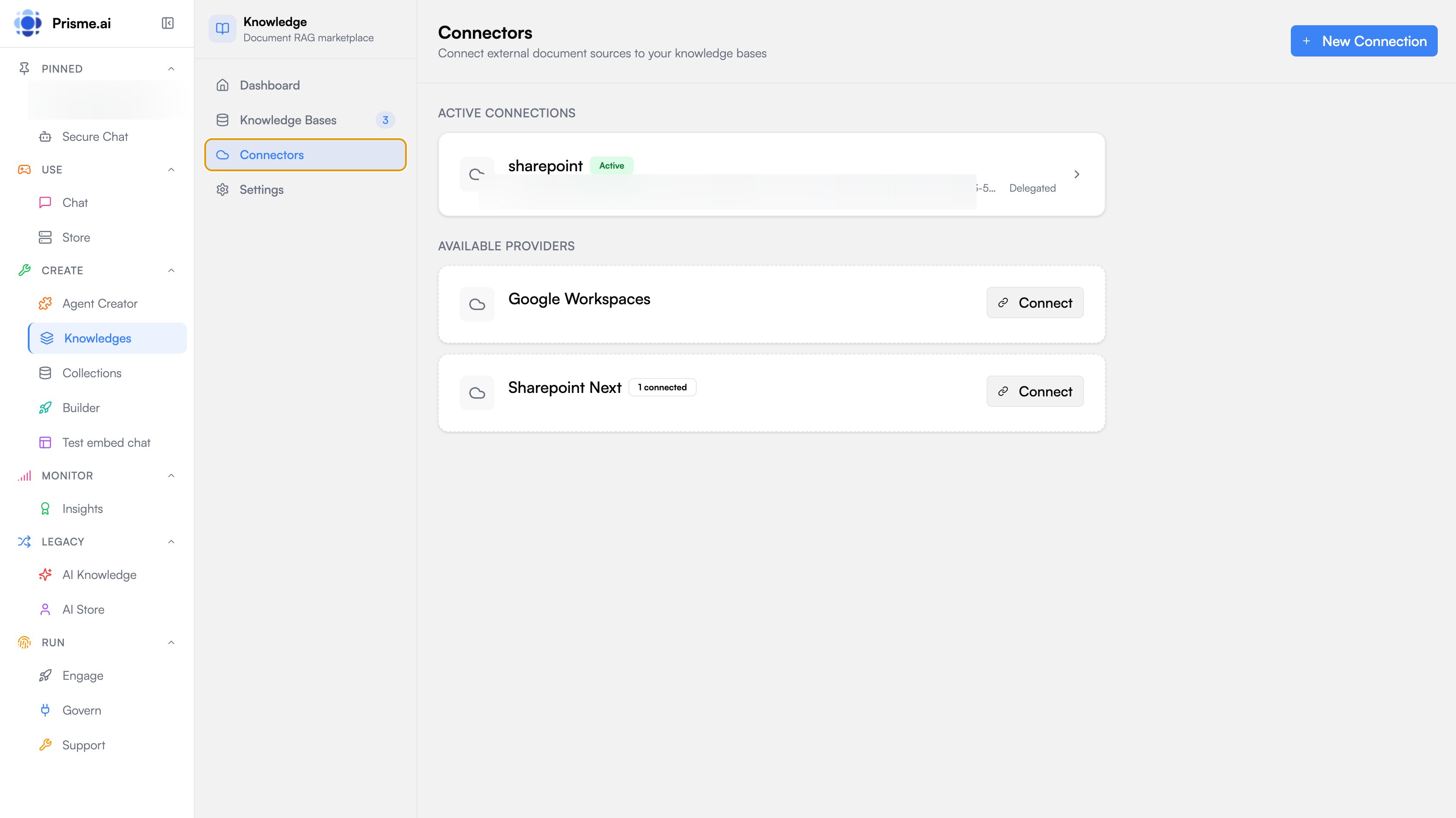Open the Dashboard page
1456x818 pixels.
[305, 85]
